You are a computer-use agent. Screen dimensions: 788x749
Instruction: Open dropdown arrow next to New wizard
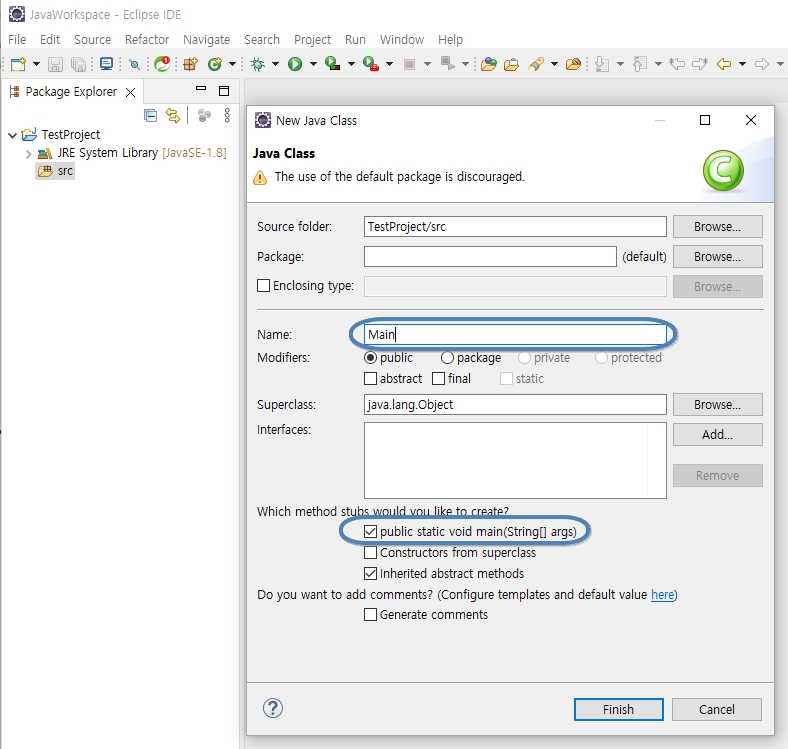click(36, 64)
